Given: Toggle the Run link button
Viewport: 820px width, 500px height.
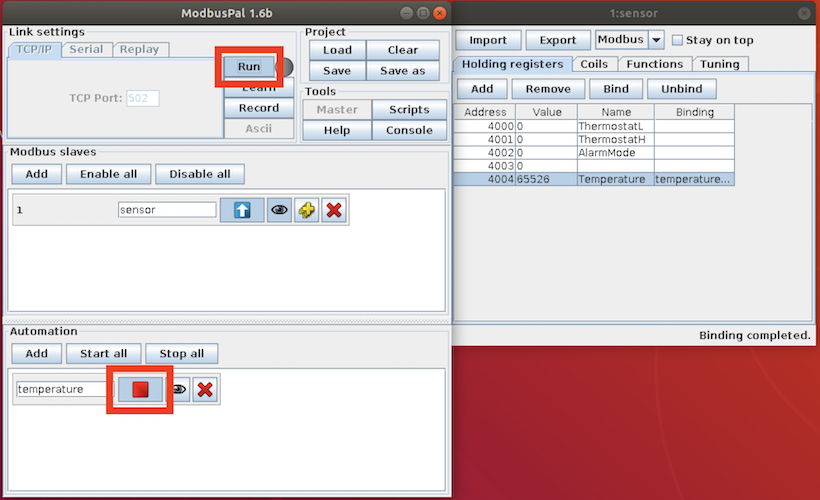Looking at the screenshot, I should pos(249,67).
